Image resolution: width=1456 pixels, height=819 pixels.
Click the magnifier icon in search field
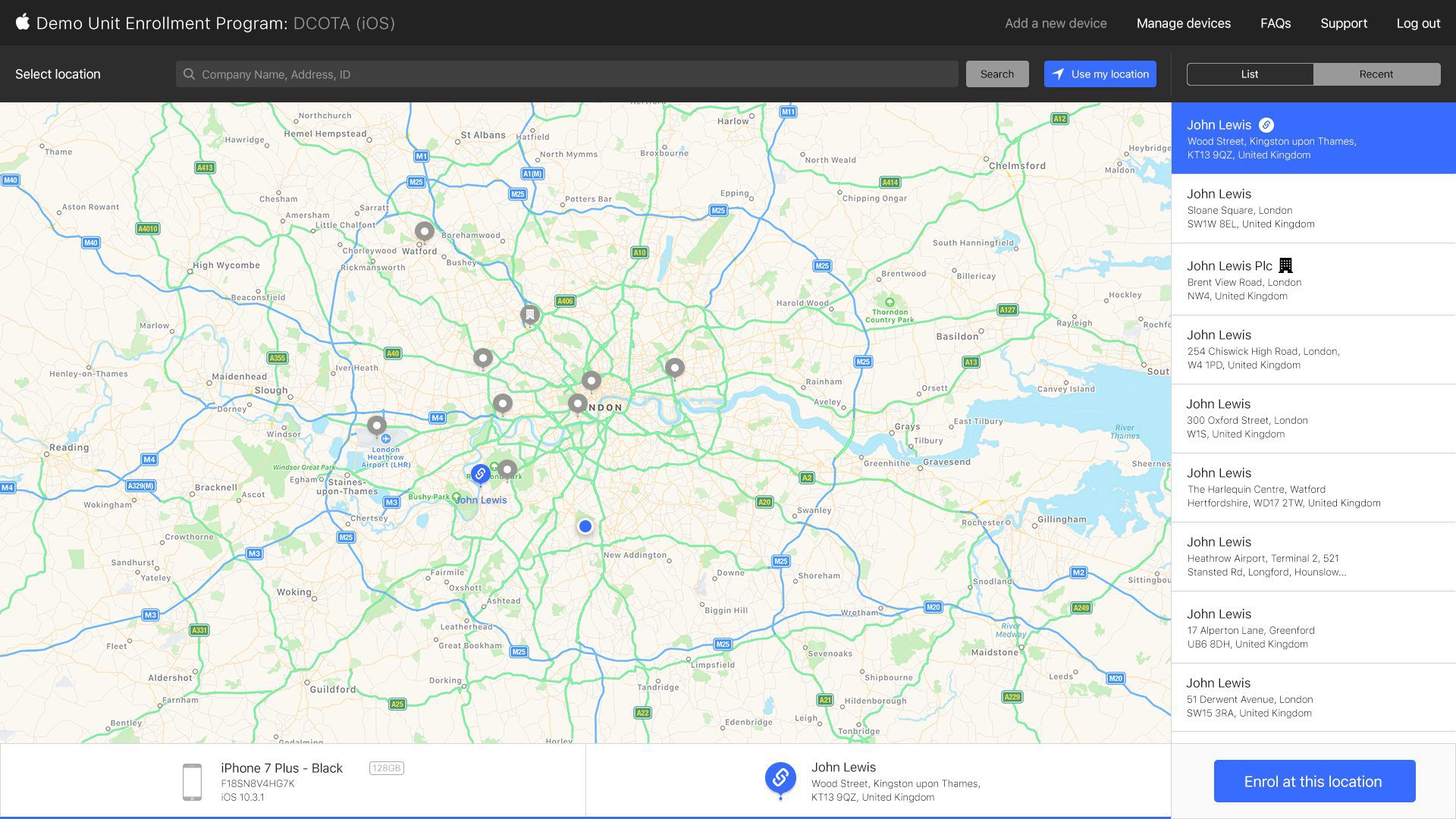click(x=189, y=74)
